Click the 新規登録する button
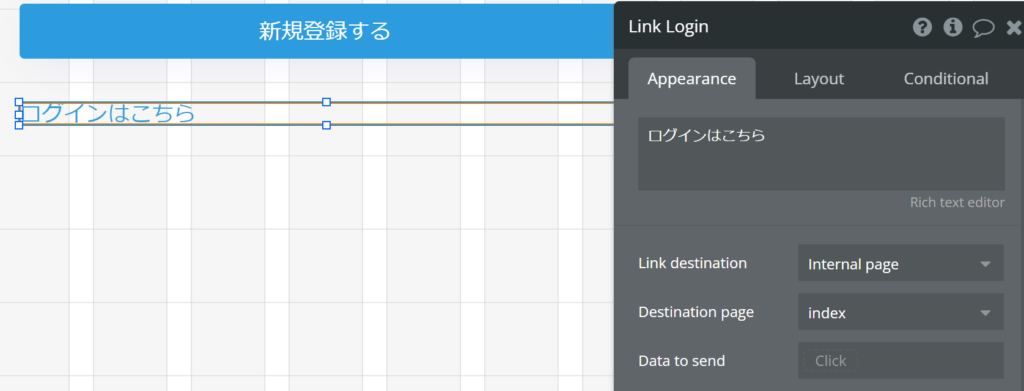This screenshot has height=391, width=1024. 325,31
